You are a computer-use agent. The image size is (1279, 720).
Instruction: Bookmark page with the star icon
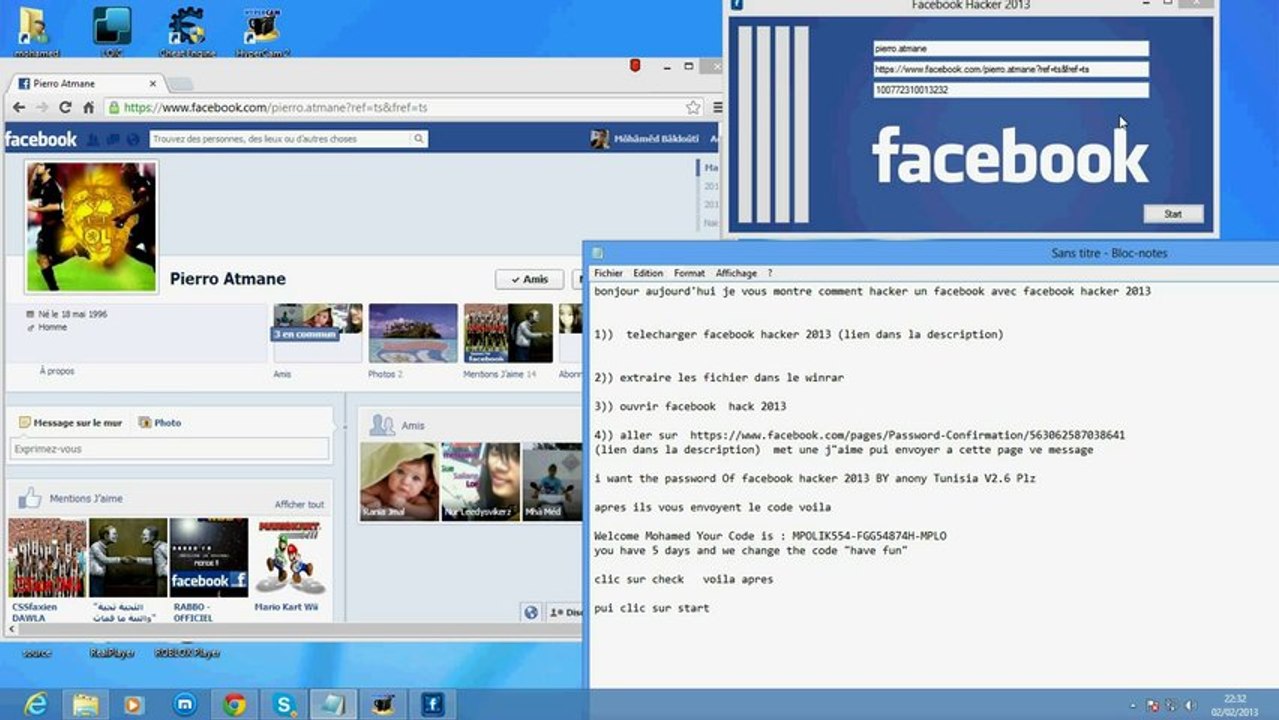click(x=693, y=107)
